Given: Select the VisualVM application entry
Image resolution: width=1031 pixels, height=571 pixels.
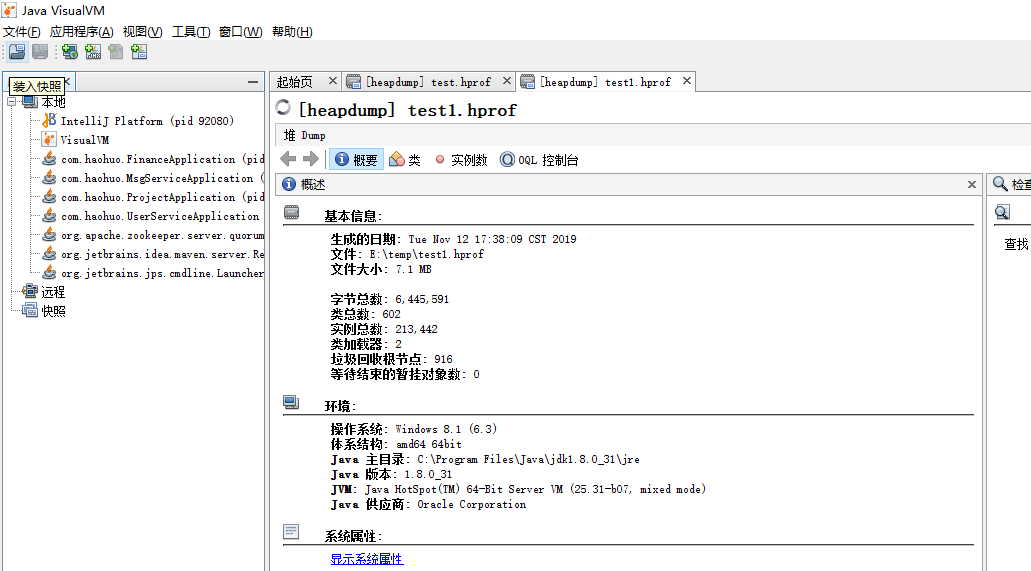Looking at the screenshot, I should (x=85, y=140).
